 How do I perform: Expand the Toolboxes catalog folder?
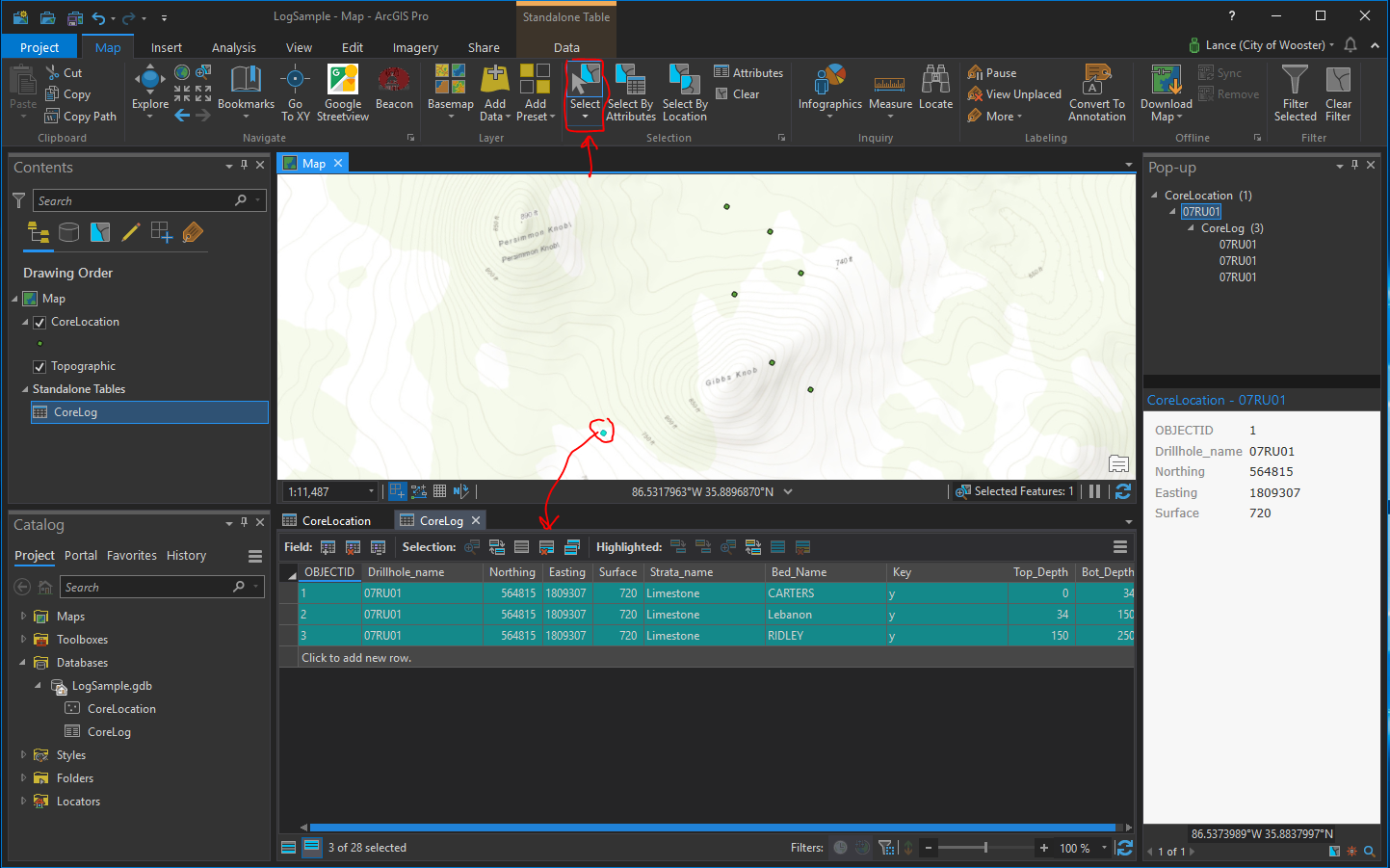tap(23, 639)
